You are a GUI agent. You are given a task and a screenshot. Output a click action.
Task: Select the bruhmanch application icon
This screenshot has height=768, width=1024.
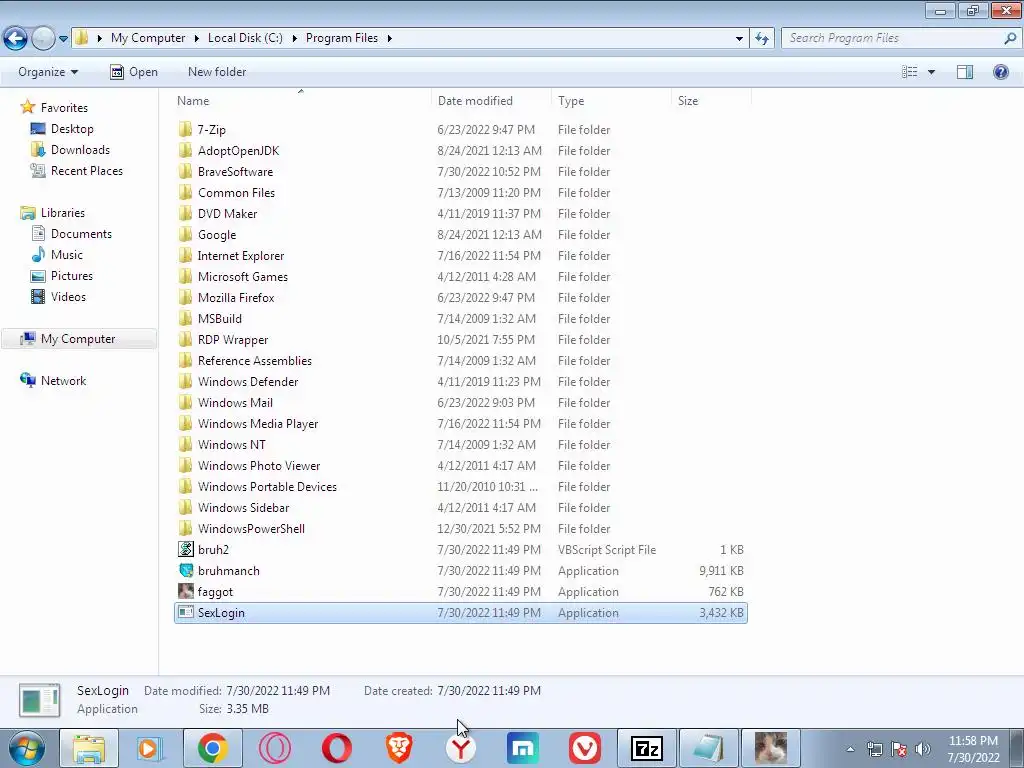pyautogui.click(x=185, y=570)
